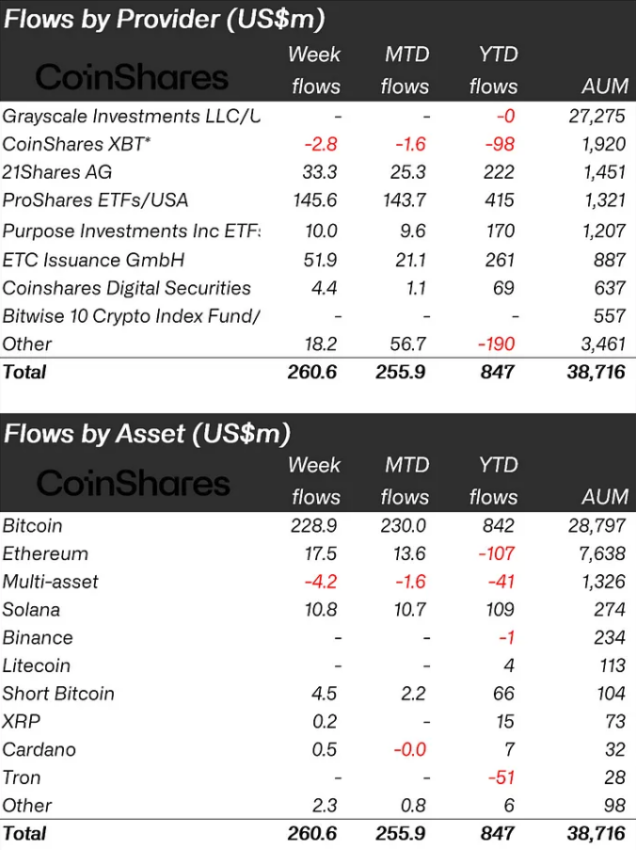Screen dimensions: 636x850
Task: Click the MTD flows header in asset table
Action: click(405, 481)
